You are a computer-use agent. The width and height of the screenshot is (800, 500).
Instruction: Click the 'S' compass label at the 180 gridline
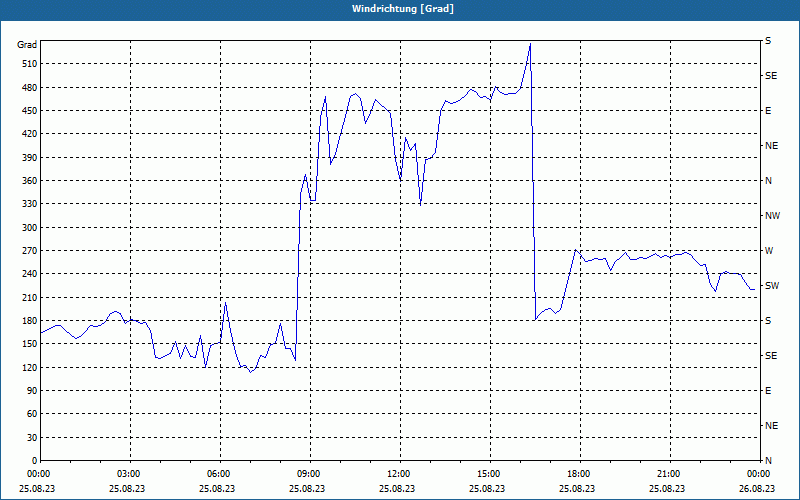[768, 321]
